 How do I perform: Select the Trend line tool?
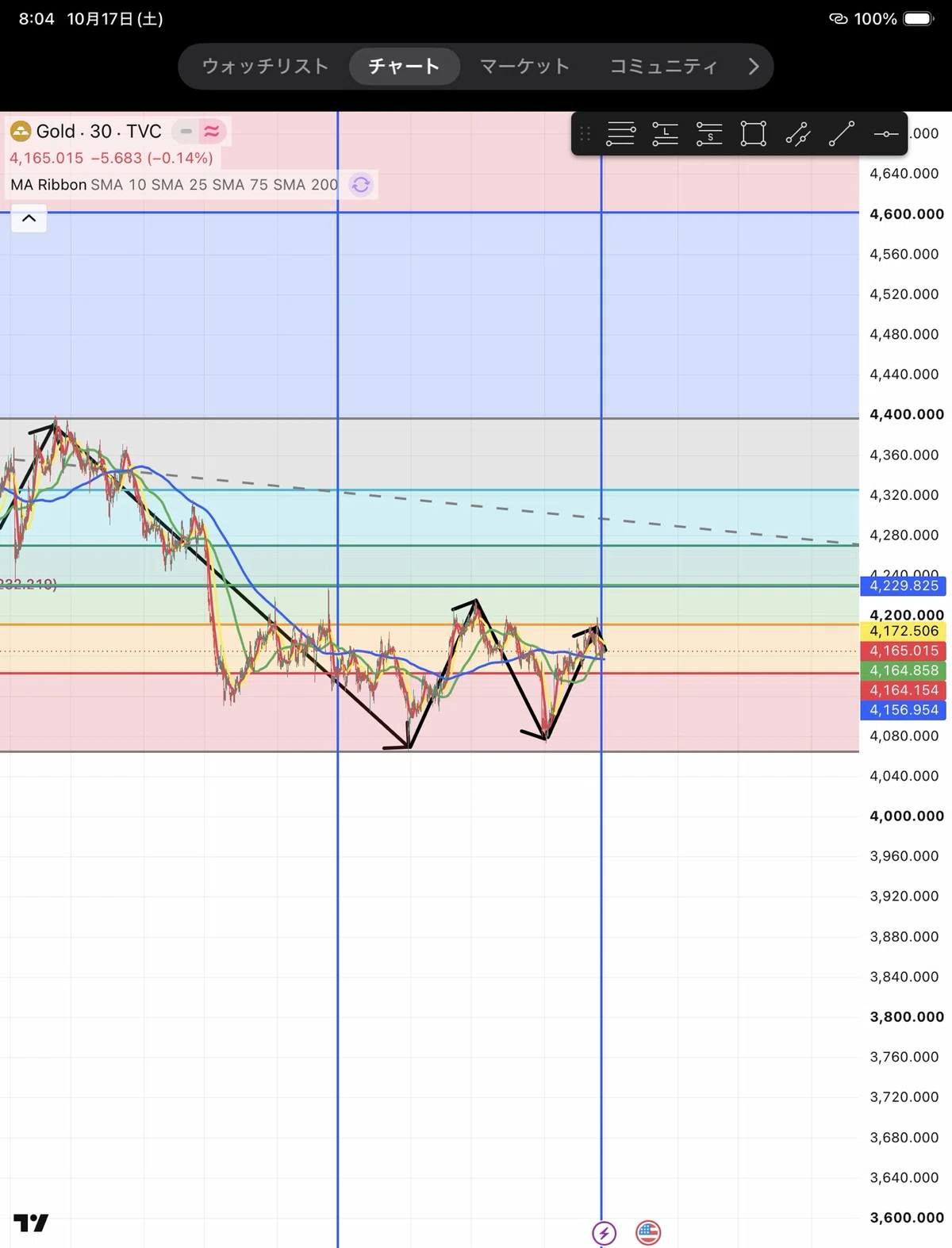pyautogui.click(x=842, y=134)
